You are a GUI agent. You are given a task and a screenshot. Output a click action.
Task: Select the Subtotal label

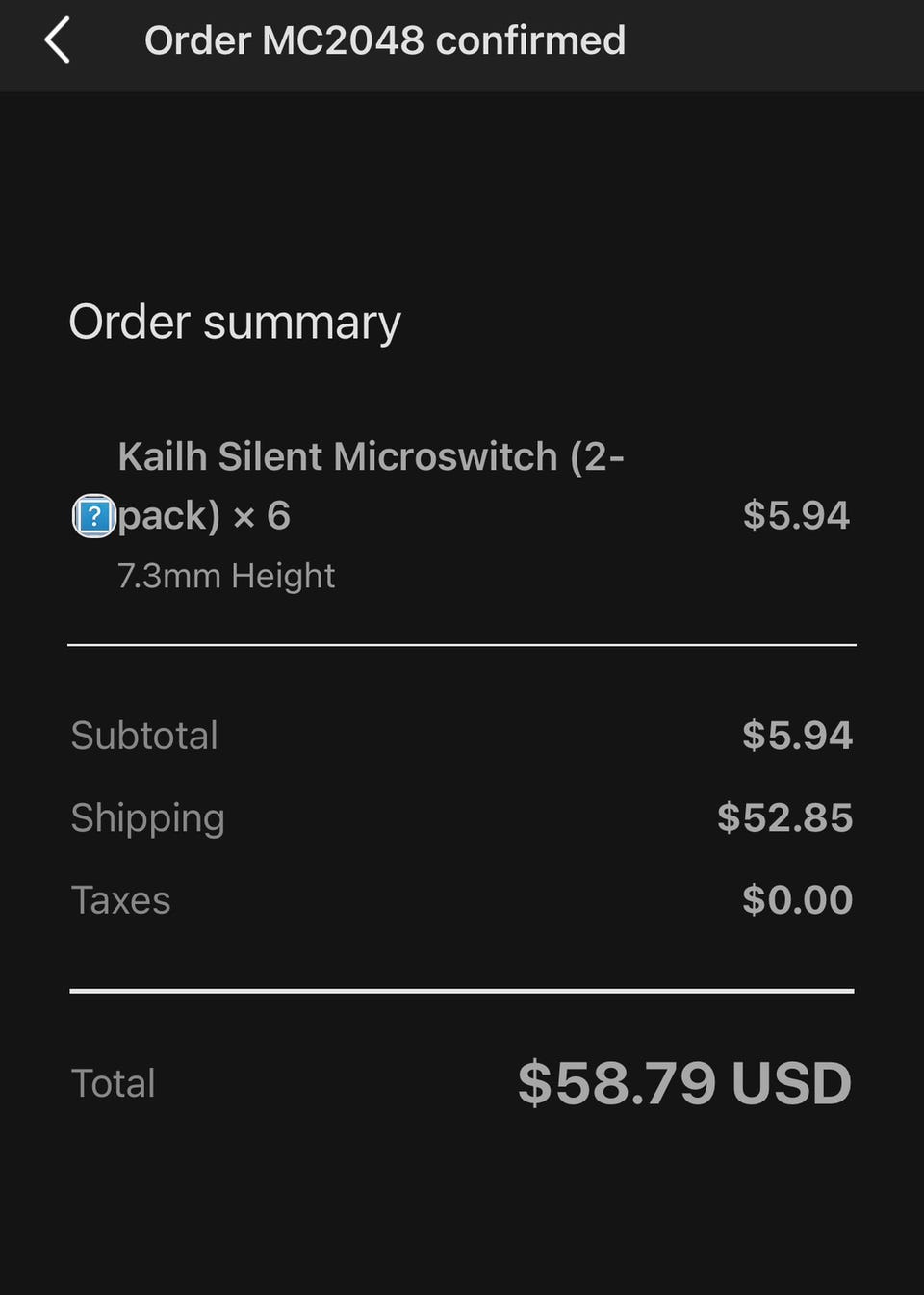click(x=144, y=736)
